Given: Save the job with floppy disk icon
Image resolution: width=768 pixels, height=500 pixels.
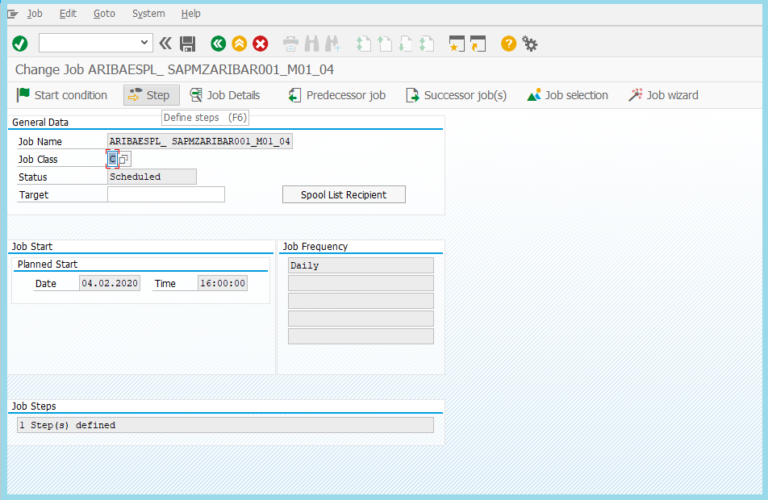Looking at the screenshot, I should click(188, 44).
